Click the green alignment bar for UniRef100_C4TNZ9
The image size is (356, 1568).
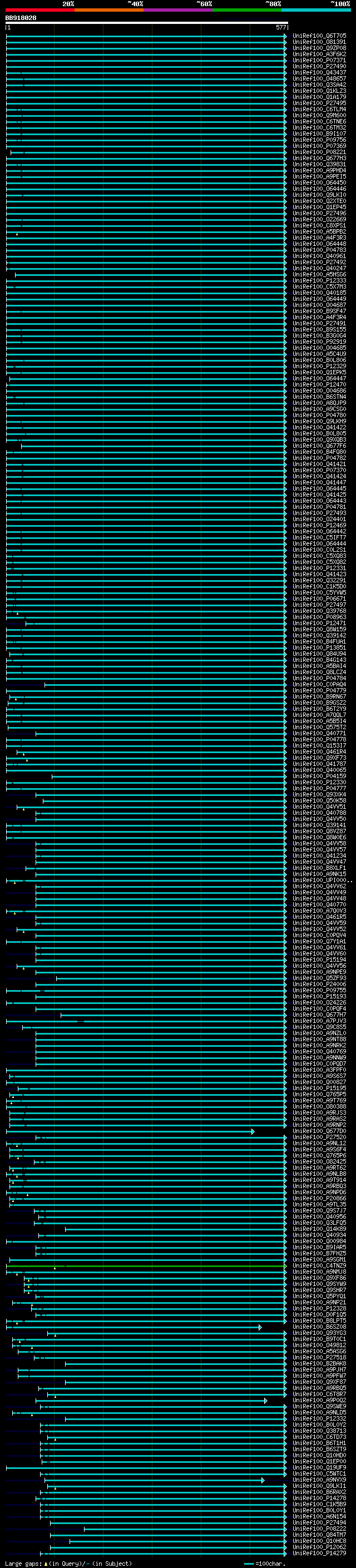pyautogui.click(x=146, y=1266)
